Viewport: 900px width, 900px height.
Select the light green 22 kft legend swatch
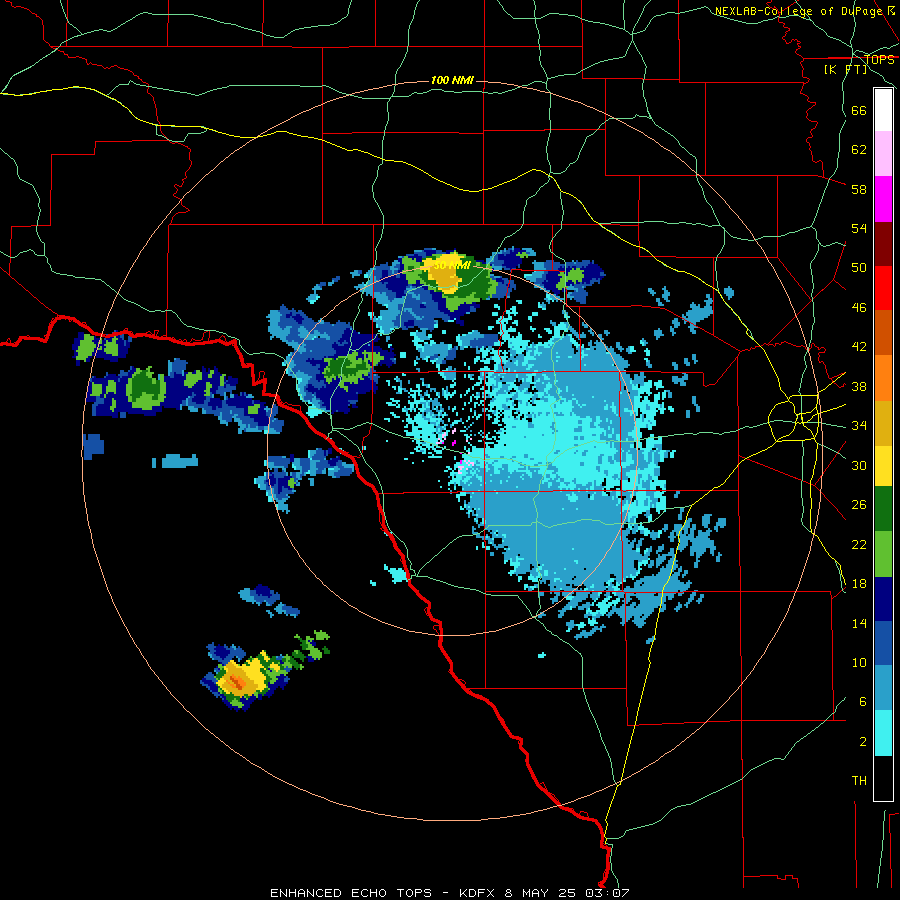click(x=883, y=554)
